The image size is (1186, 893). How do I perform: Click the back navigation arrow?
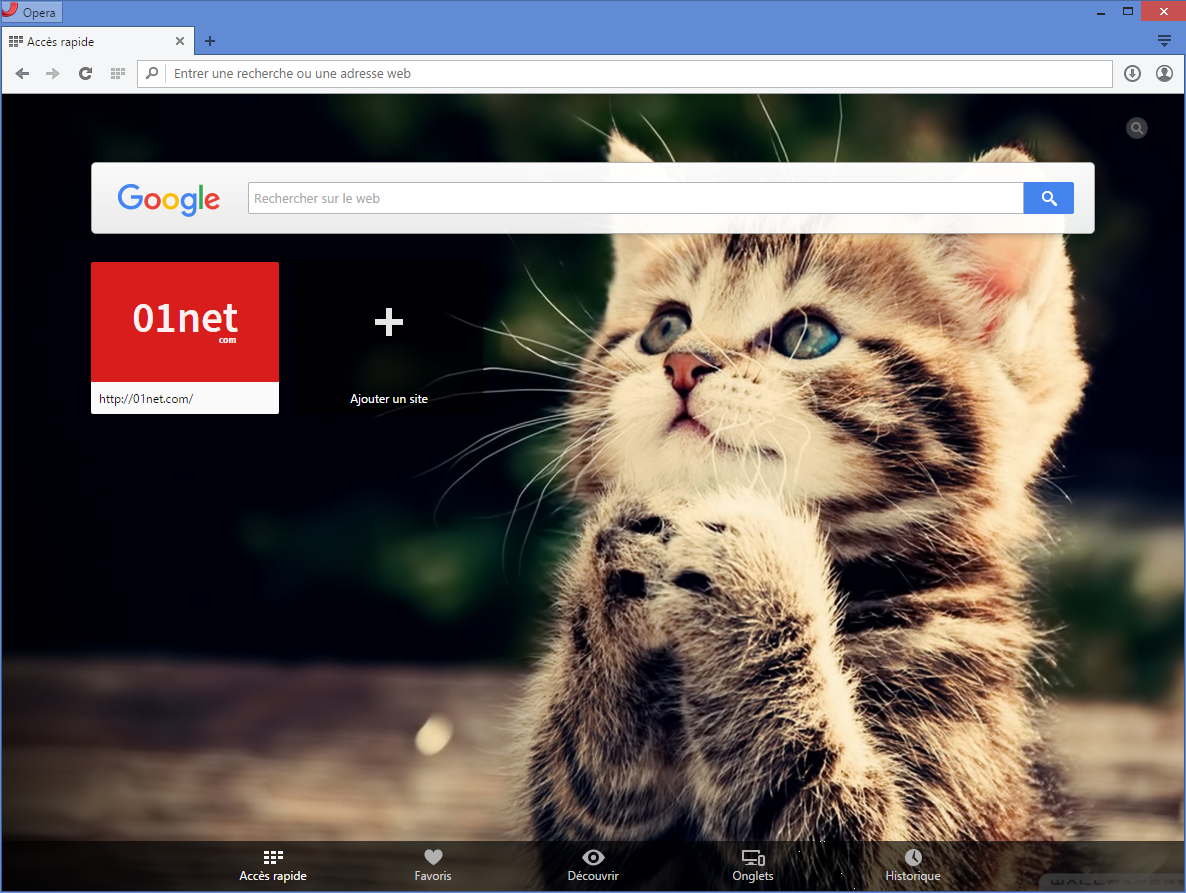pyautogui.click(x=22, y=74)
